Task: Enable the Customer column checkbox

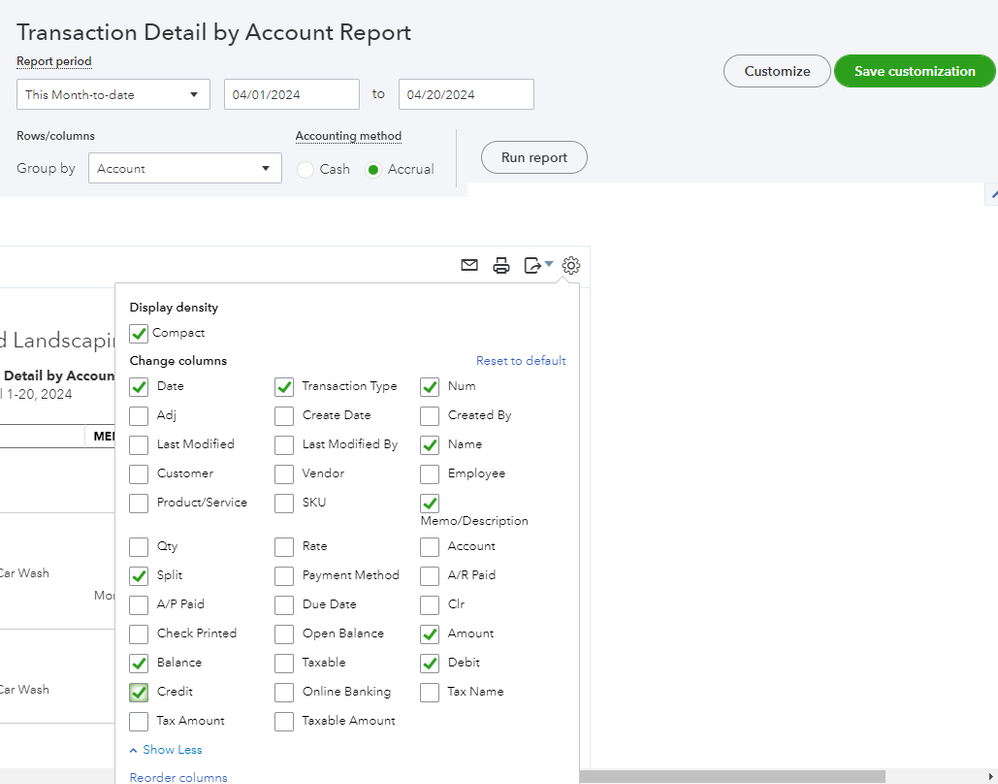Action: [x=139, y=474]
